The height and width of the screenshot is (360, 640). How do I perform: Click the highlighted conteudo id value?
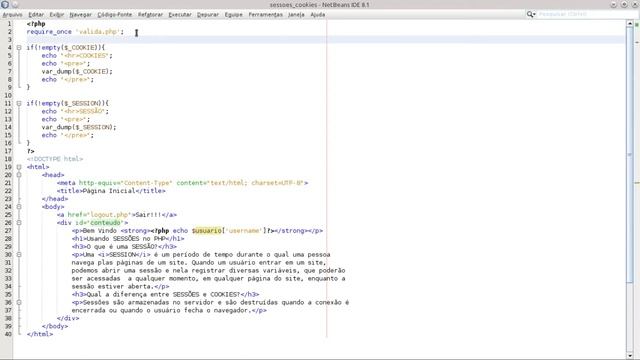point(106,222)
